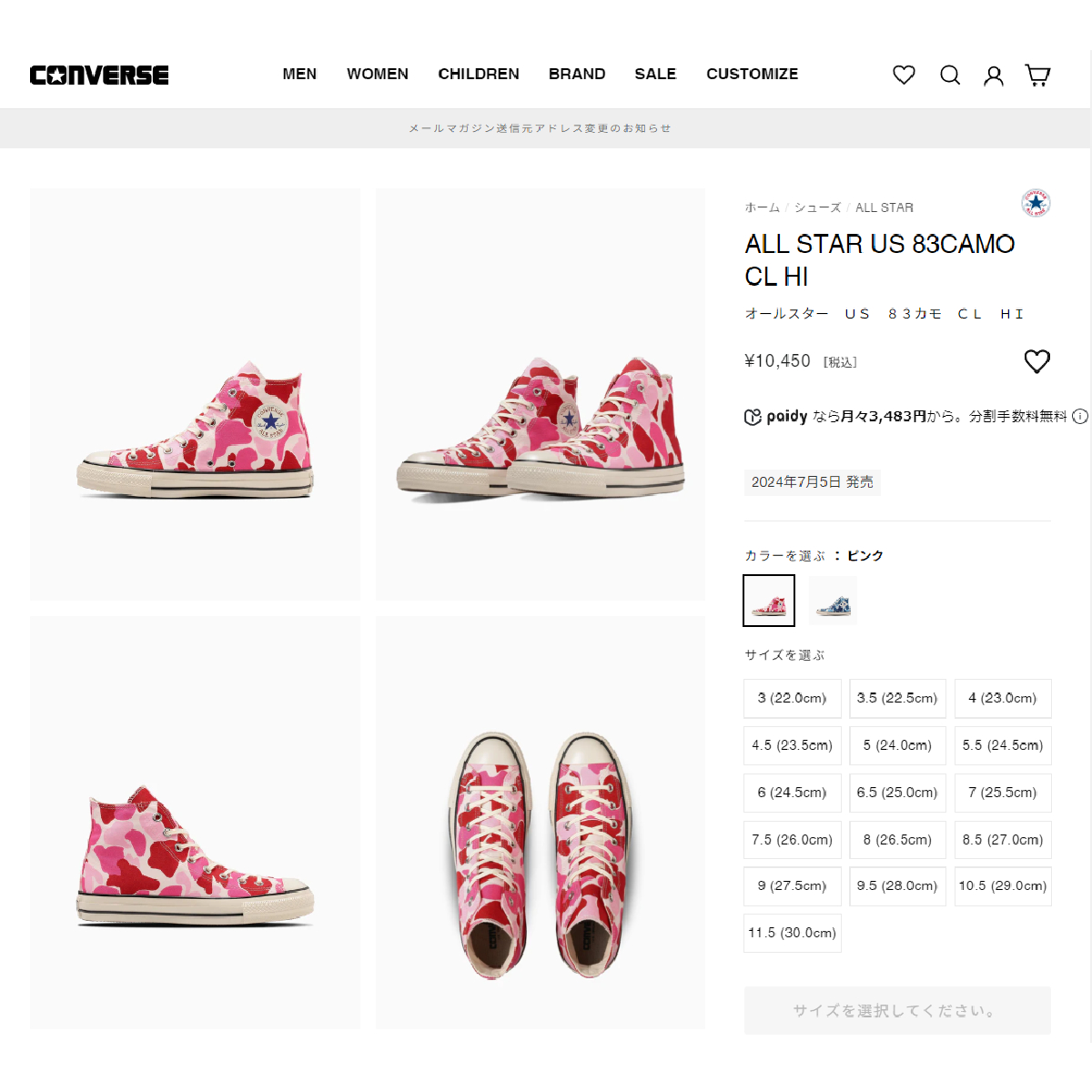Image resolution: width=1092 pixels, height=1092 pixels.
Task: Select the blue camo color option
Action: [832, 601]
